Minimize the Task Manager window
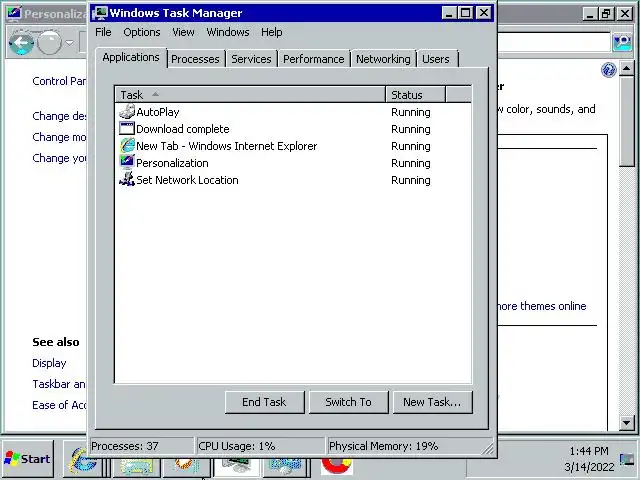The height and width of the screenshot is (480, 640). [x=449, y=13]
